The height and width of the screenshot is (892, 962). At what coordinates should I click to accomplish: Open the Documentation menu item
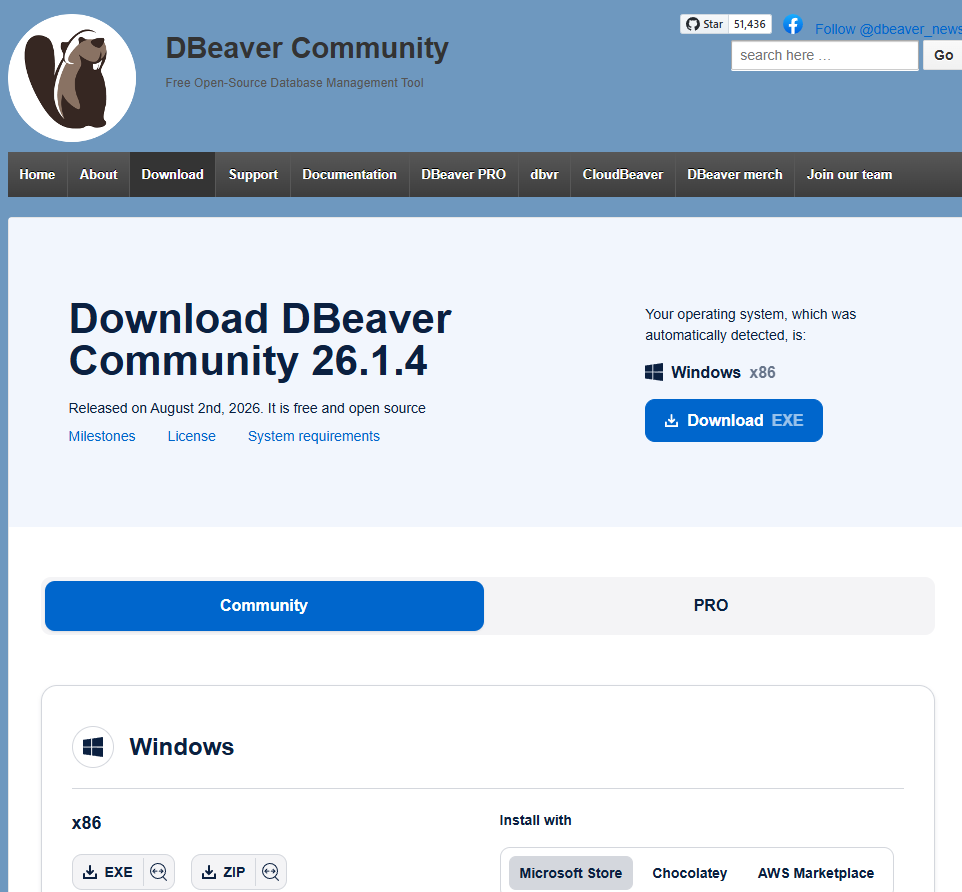coord(349,174)
